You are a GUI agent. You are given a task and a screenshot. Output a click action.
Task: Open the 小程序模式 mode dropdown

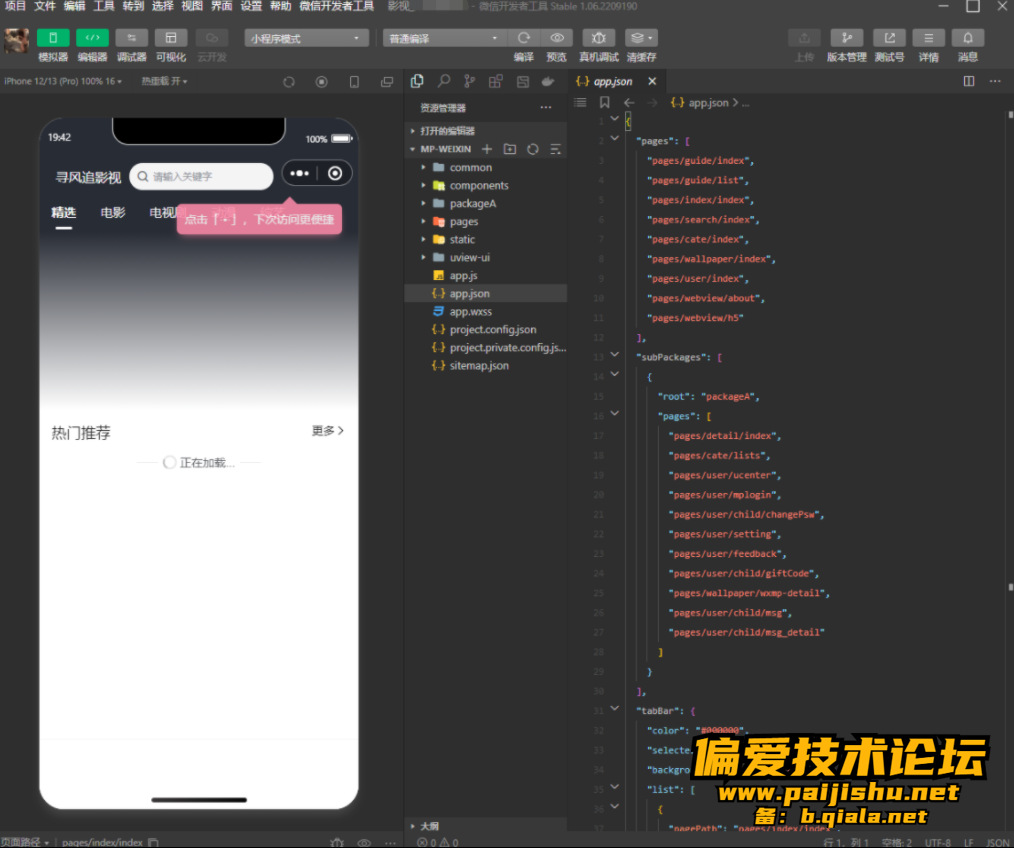click(x=305, y=38)
